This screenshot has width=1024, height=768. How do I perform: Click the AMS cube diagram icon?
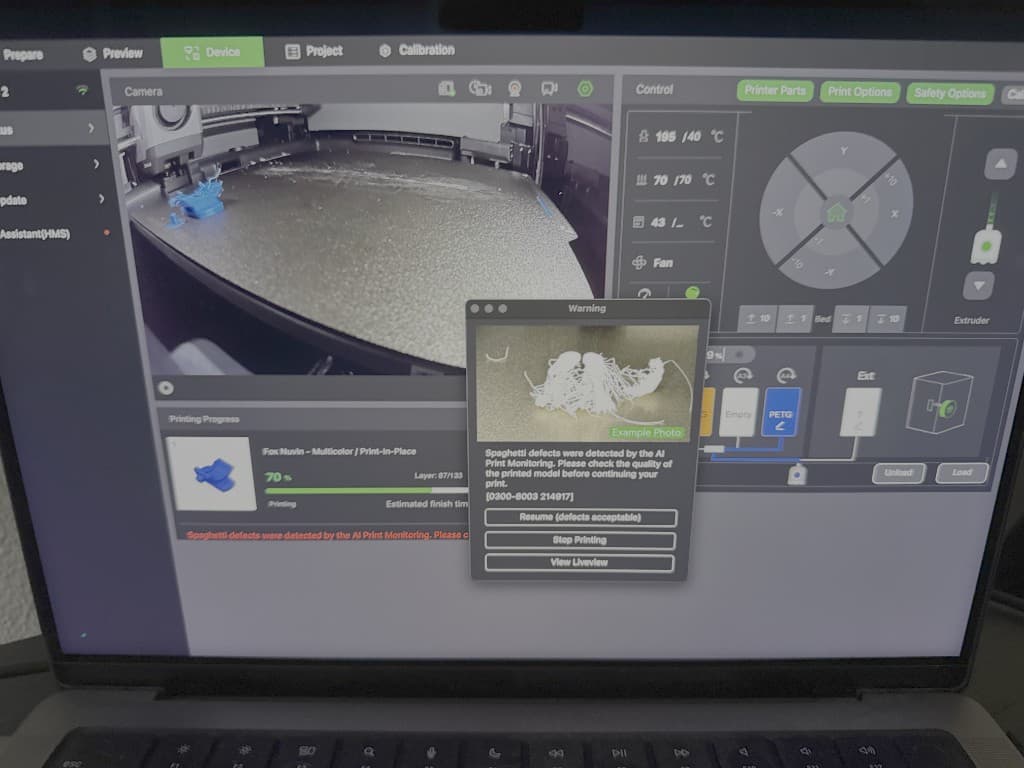tap(939, 402)
